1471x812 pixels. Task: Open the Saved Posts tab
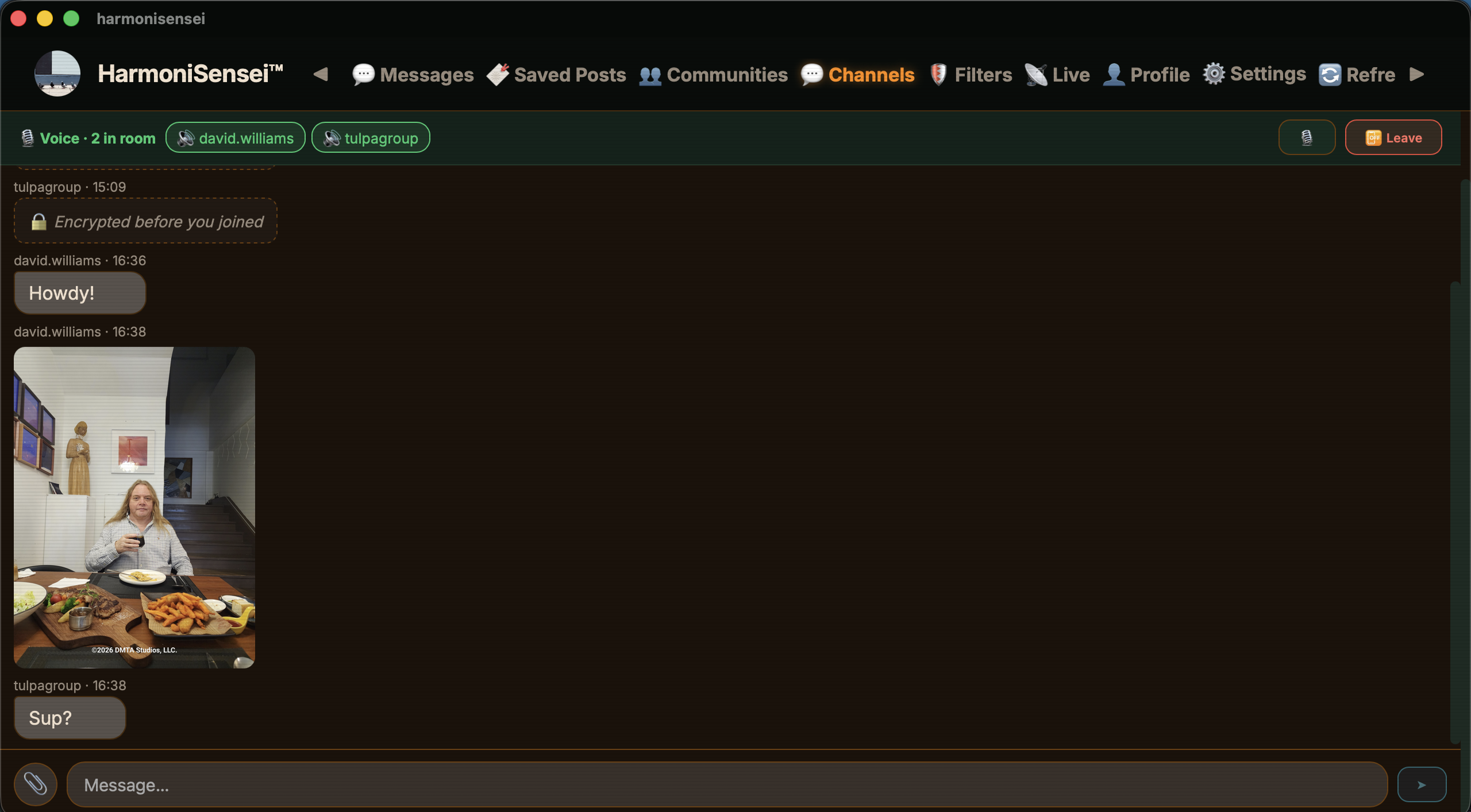point(556,75)
